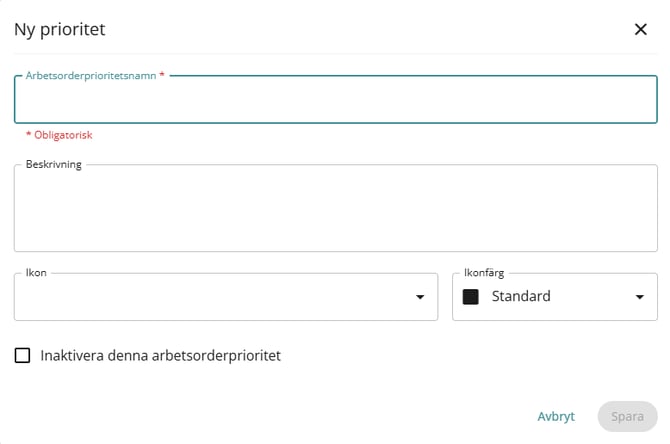The image size is (670, 444).
Task: Click the Arbetsorderprioritetsnamn field label
Action: 91,76
